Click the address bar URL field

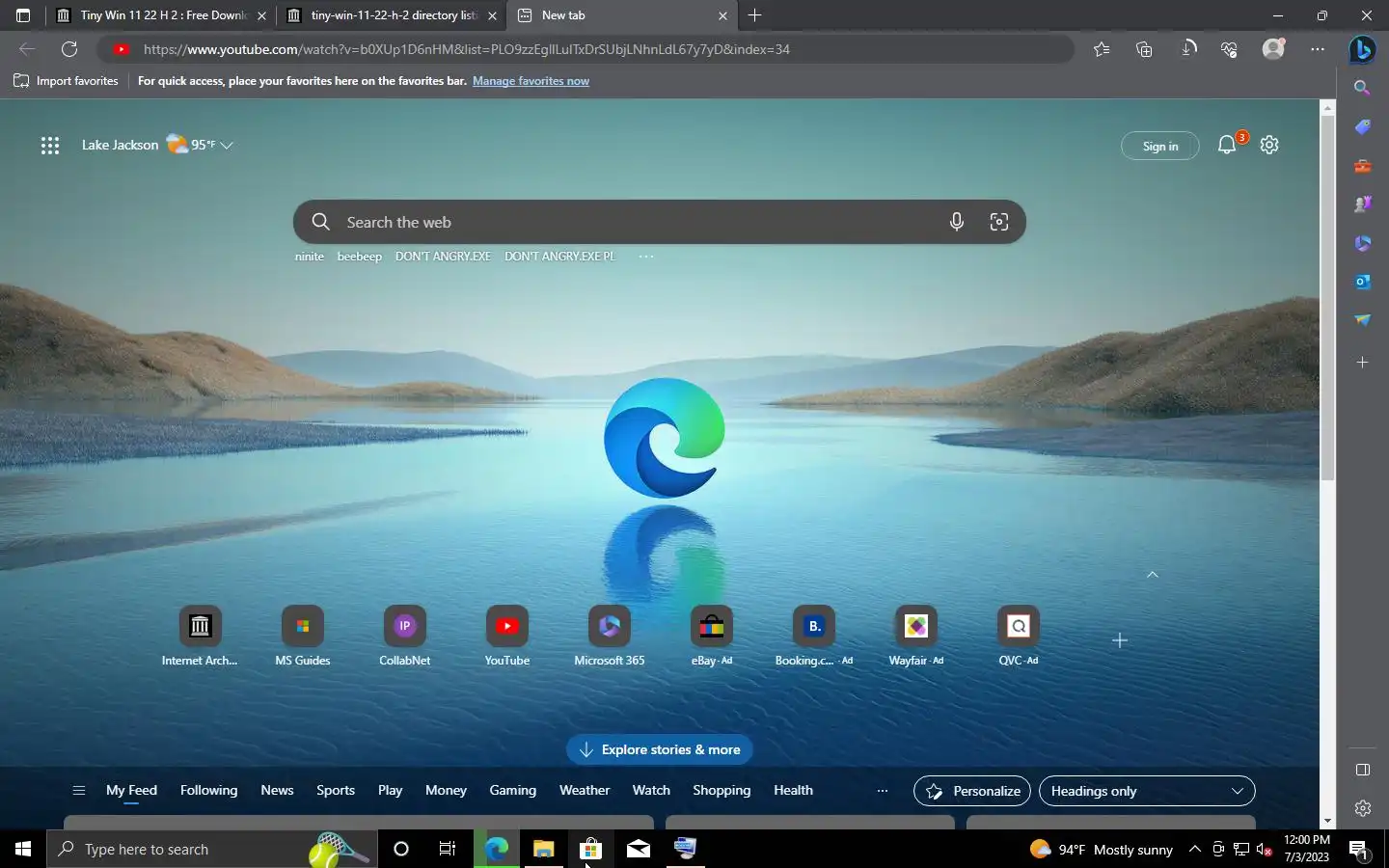click(x=586, y=49)
